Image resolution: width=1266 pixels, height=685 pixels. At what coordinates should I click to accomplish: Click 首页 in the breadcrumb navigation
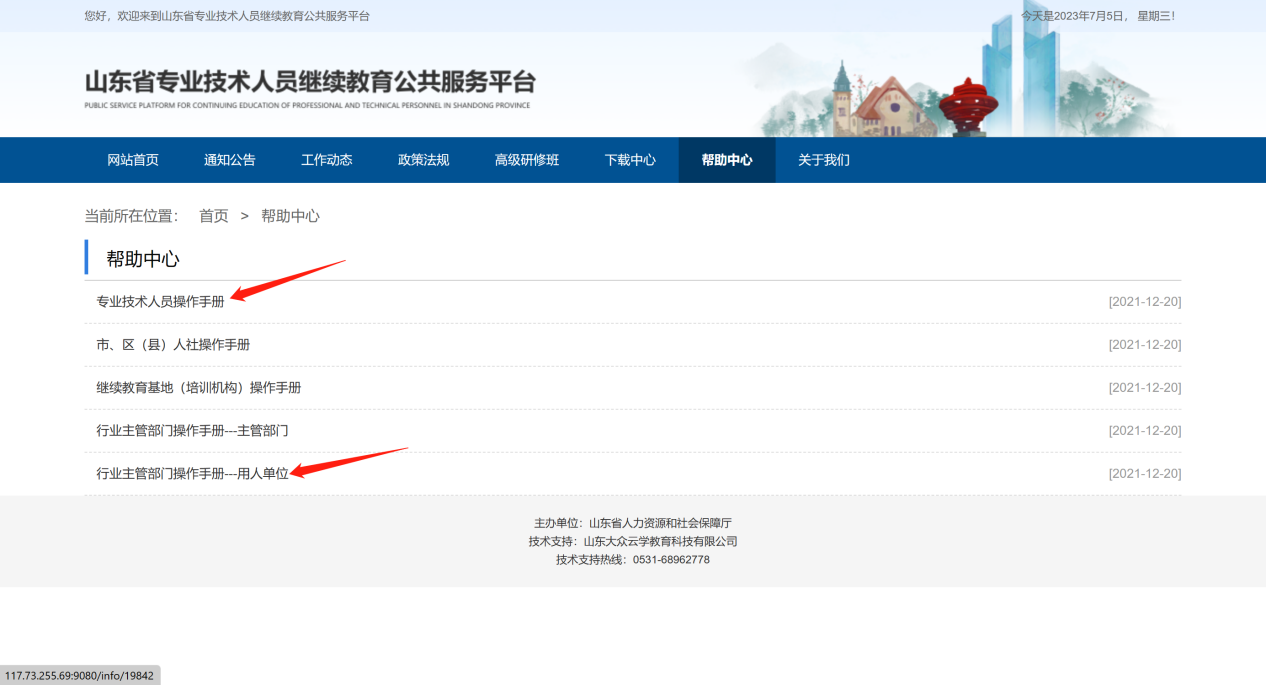pos(213,215)
